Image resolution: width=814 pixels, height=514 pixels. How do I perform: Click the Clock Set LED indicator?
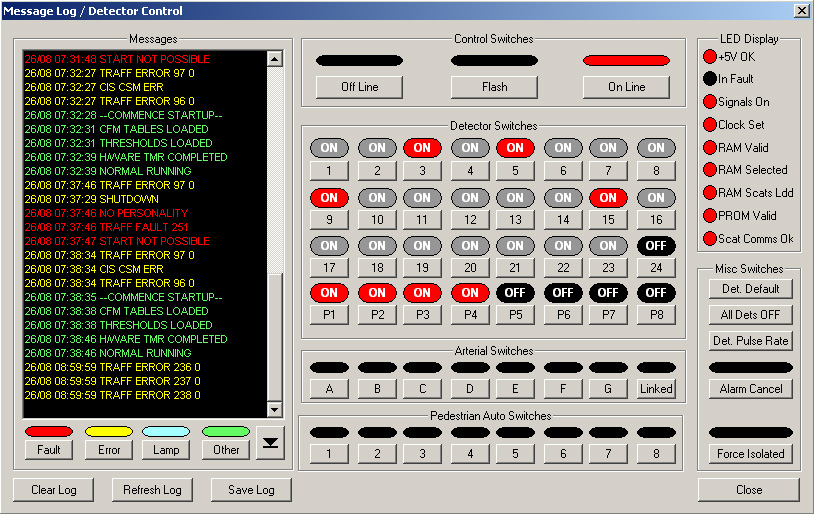pyautogui.click(x=710, y=125)
